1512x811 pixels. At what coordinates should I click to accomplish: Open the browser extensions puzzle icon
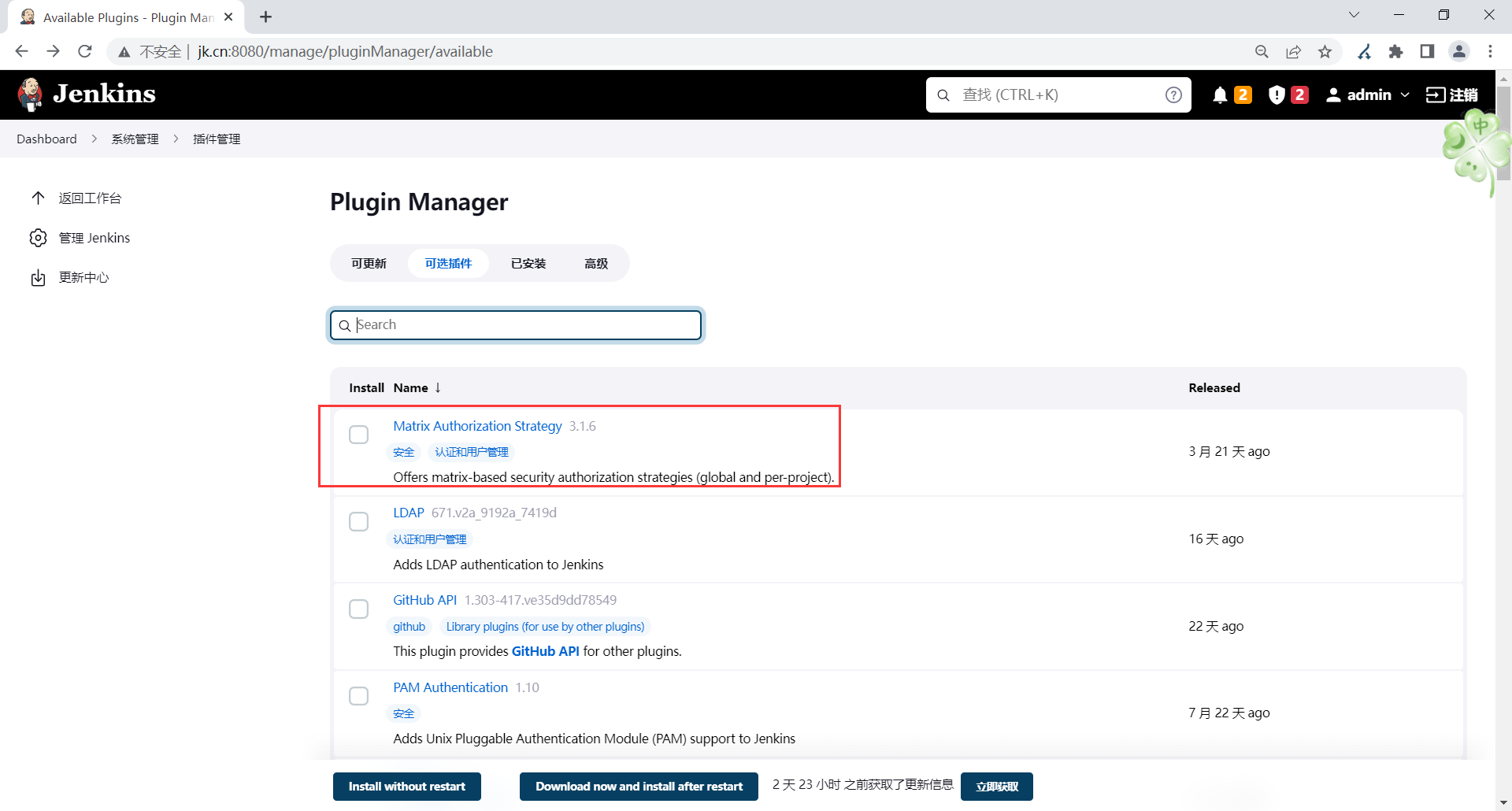1395,51
